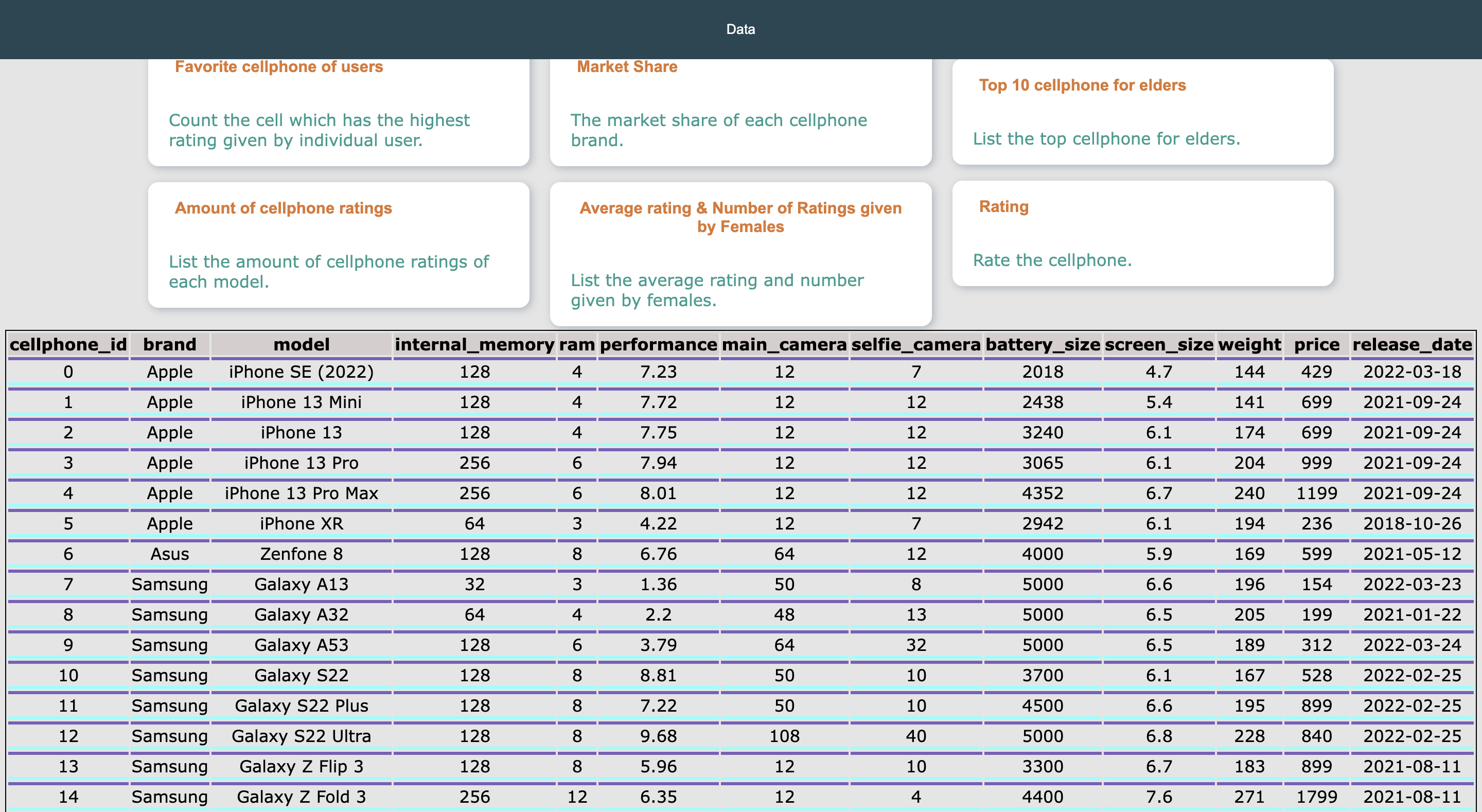Click the price column header

point(1316,344)
